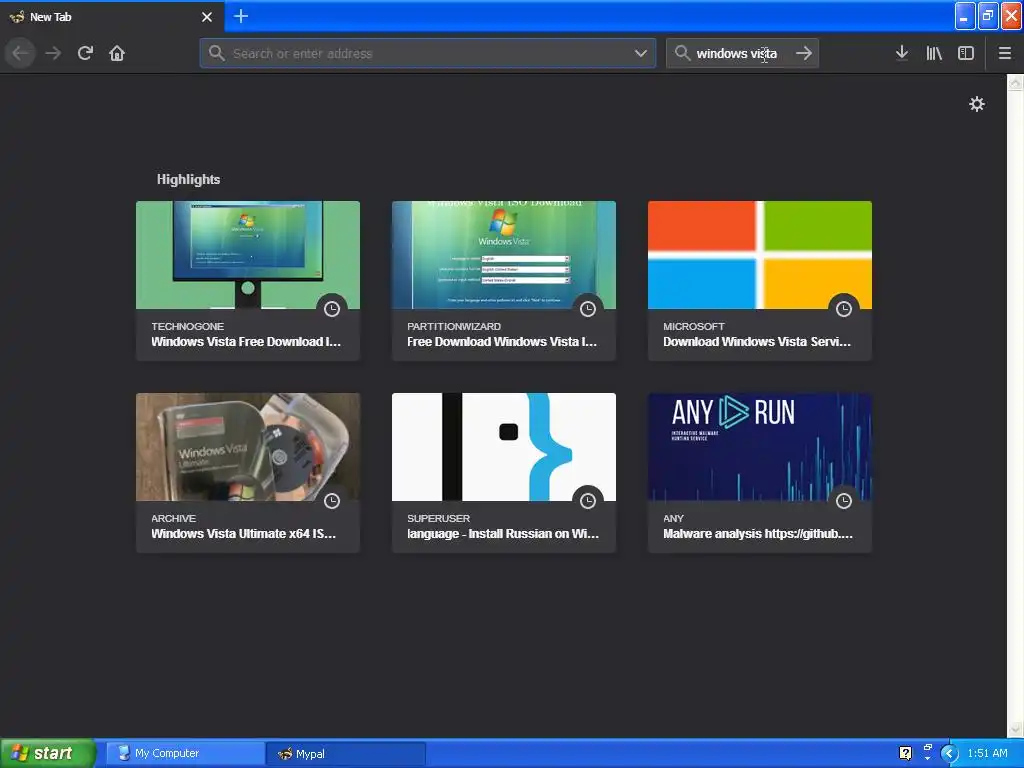The width and height of the screenshot is (1024, 768).
Task: Click the search box magnifier icon
Action: [682, 53]
